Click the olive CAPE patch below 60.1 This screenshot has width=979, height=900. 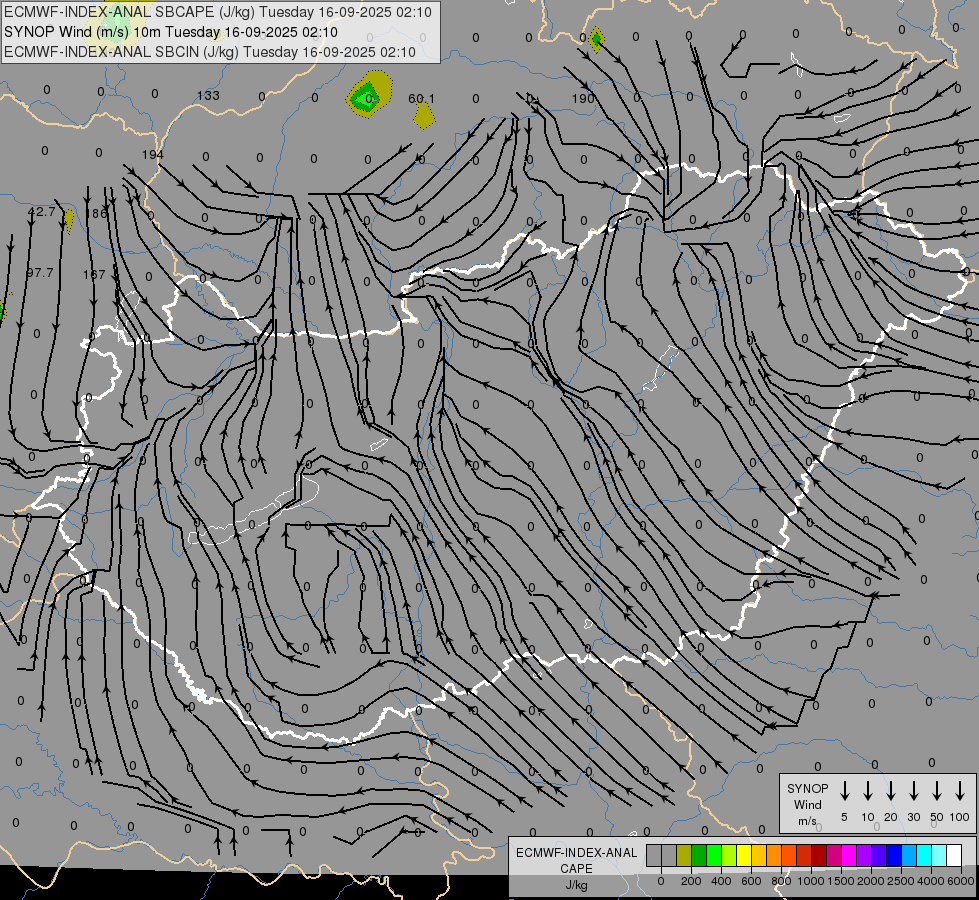click(424, 116)
